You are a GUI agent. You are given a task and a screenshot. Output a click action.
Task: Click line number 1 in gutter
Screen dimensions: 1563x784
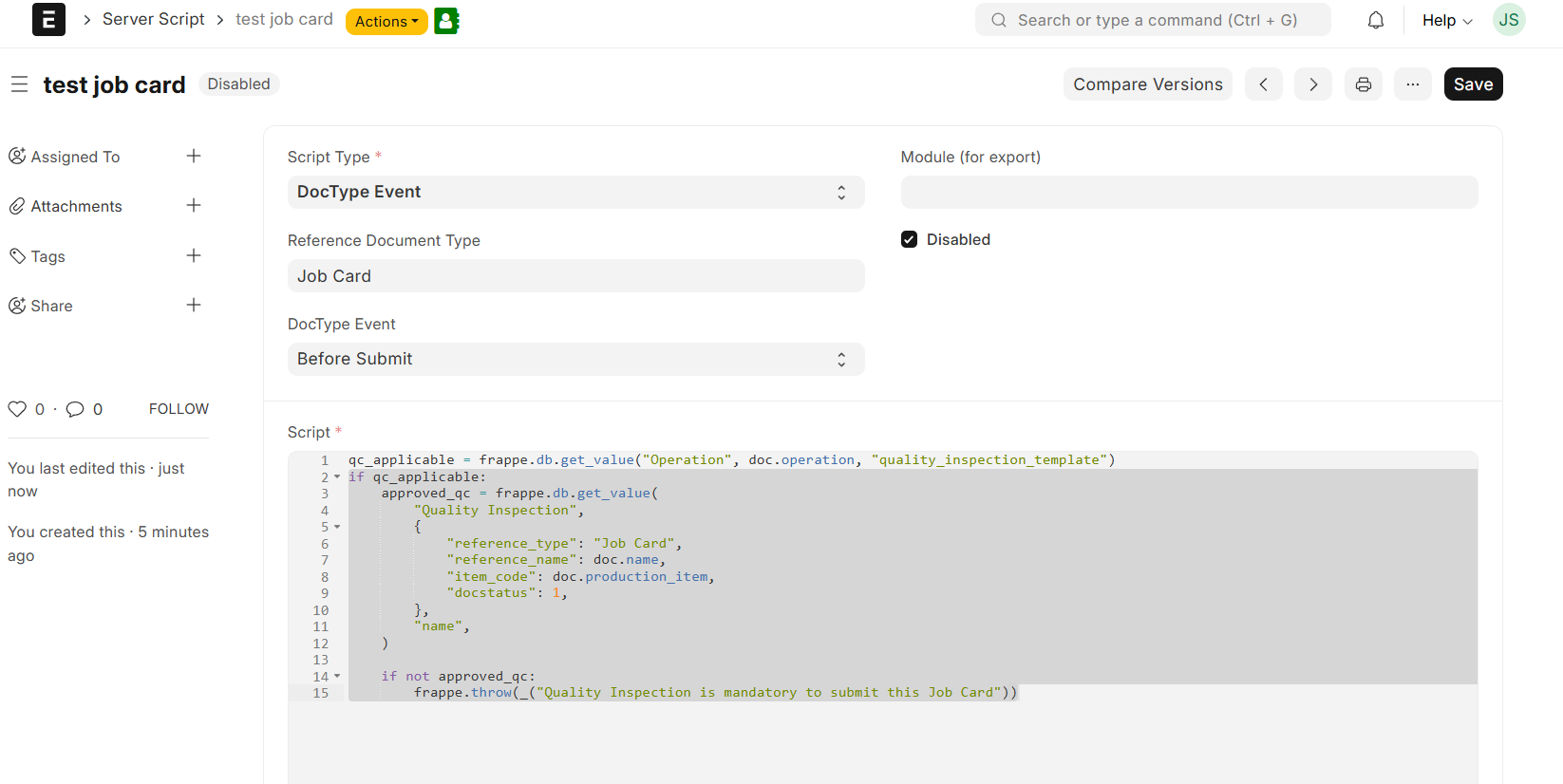(x=325, y=460)
